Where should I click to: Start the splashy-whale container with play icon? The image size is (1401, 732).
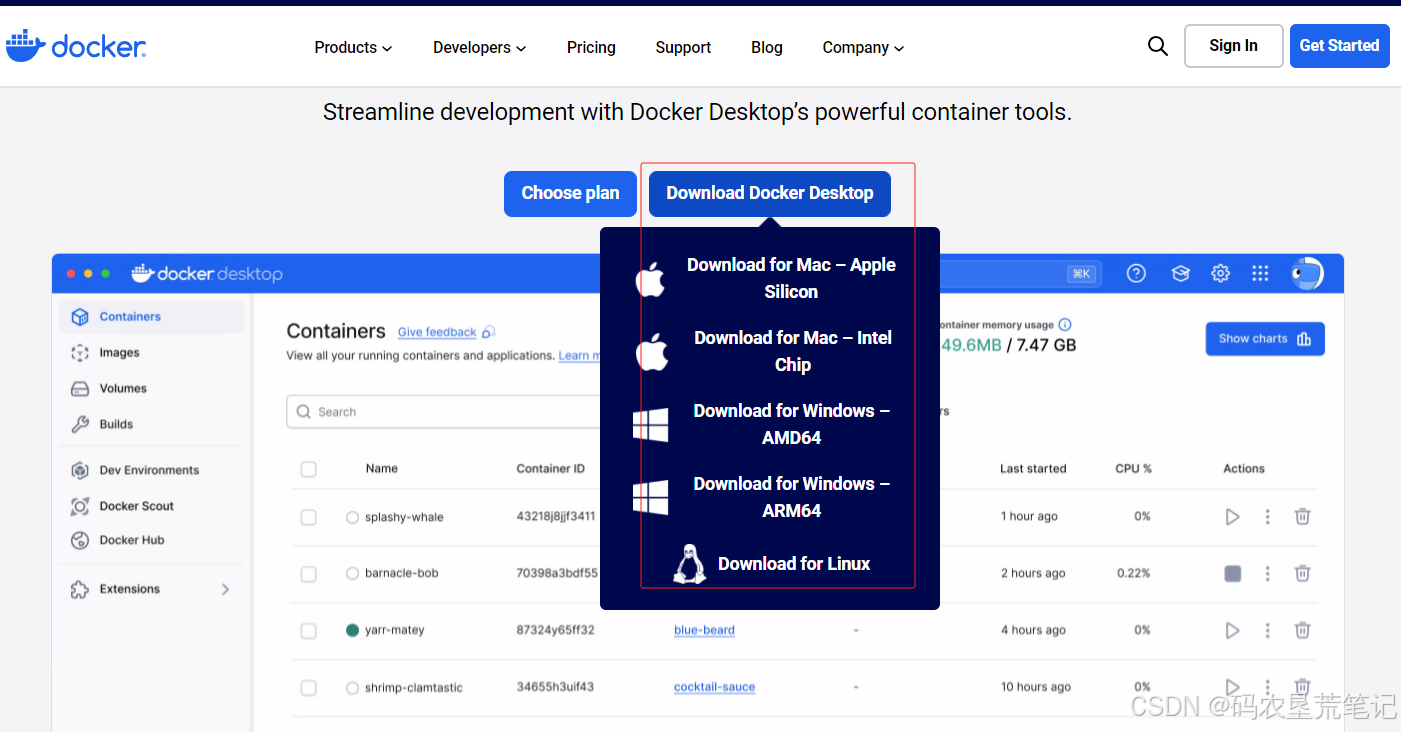1232,517
